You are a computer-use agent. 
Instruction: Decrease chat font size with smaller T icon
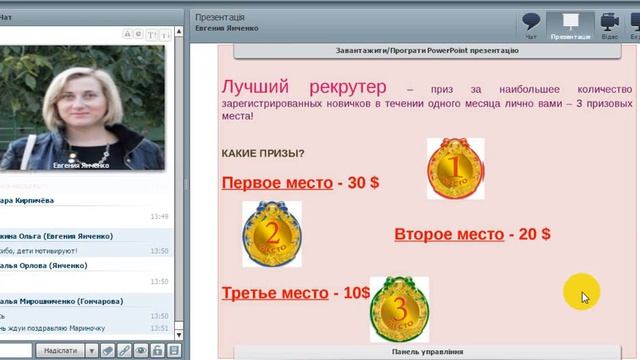click(164, 35)
